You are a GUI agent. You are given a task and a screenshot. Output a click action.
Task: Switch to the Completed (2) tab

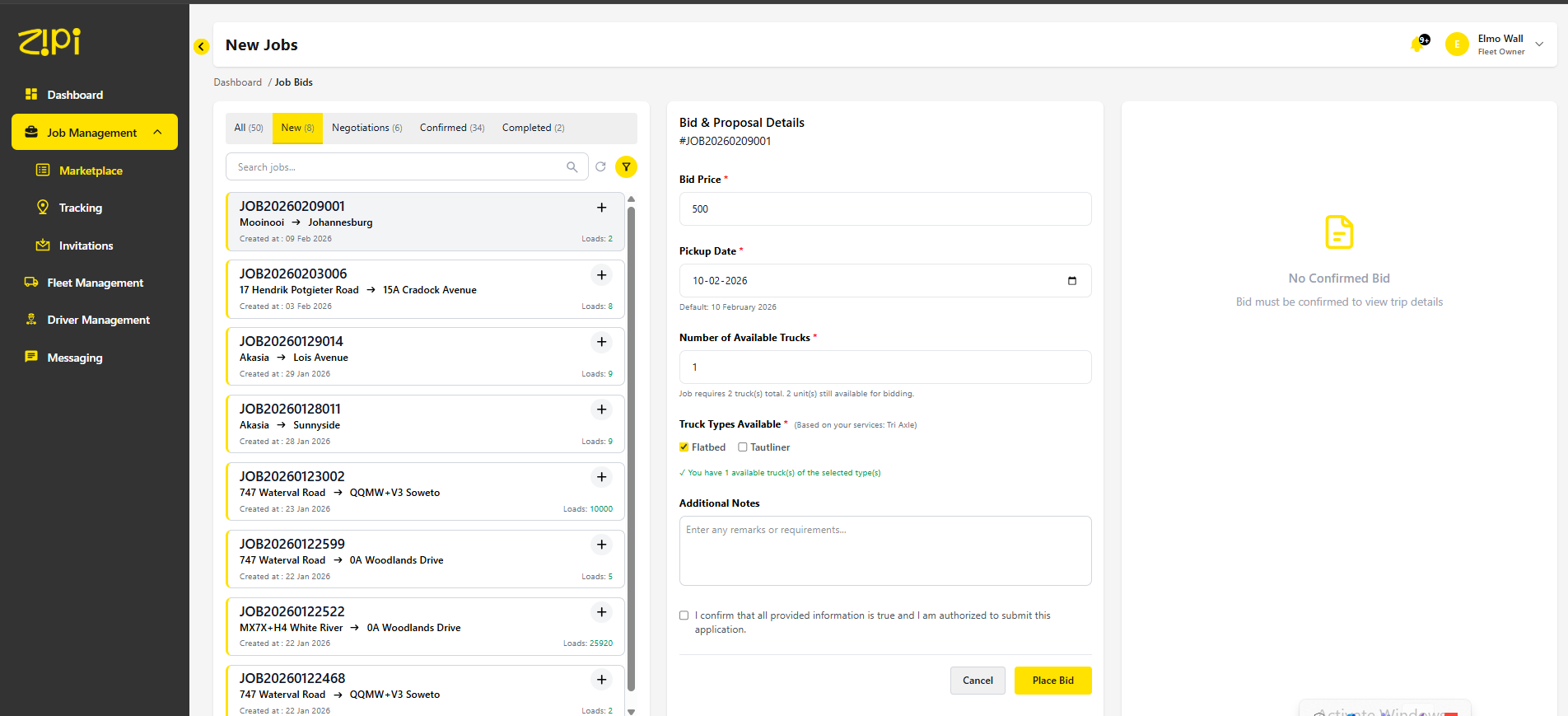533,128
